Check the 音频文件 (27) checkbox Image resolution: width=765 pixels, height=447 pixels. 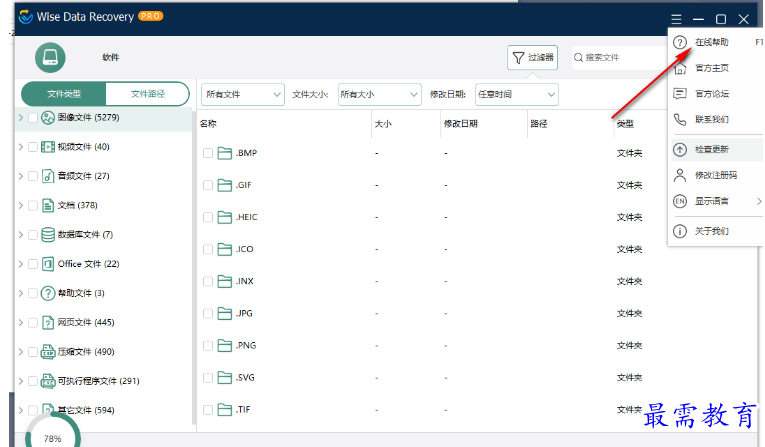click(33, 176)
